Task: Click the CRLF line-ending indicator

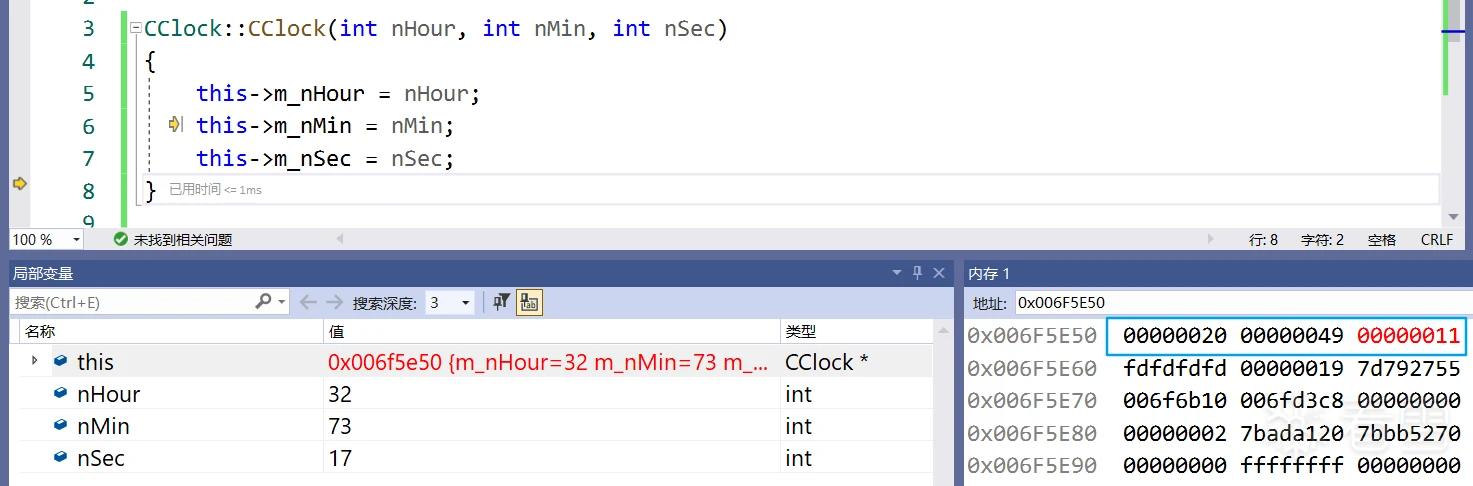Action: 1437,240
